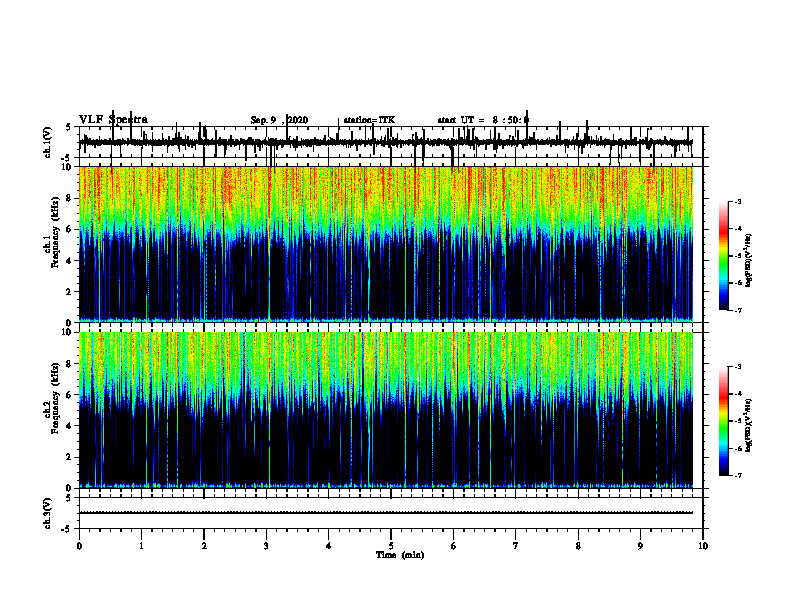Click the flat ch.3 voltage trace line

pyautogui.click(x=386, y=513)
